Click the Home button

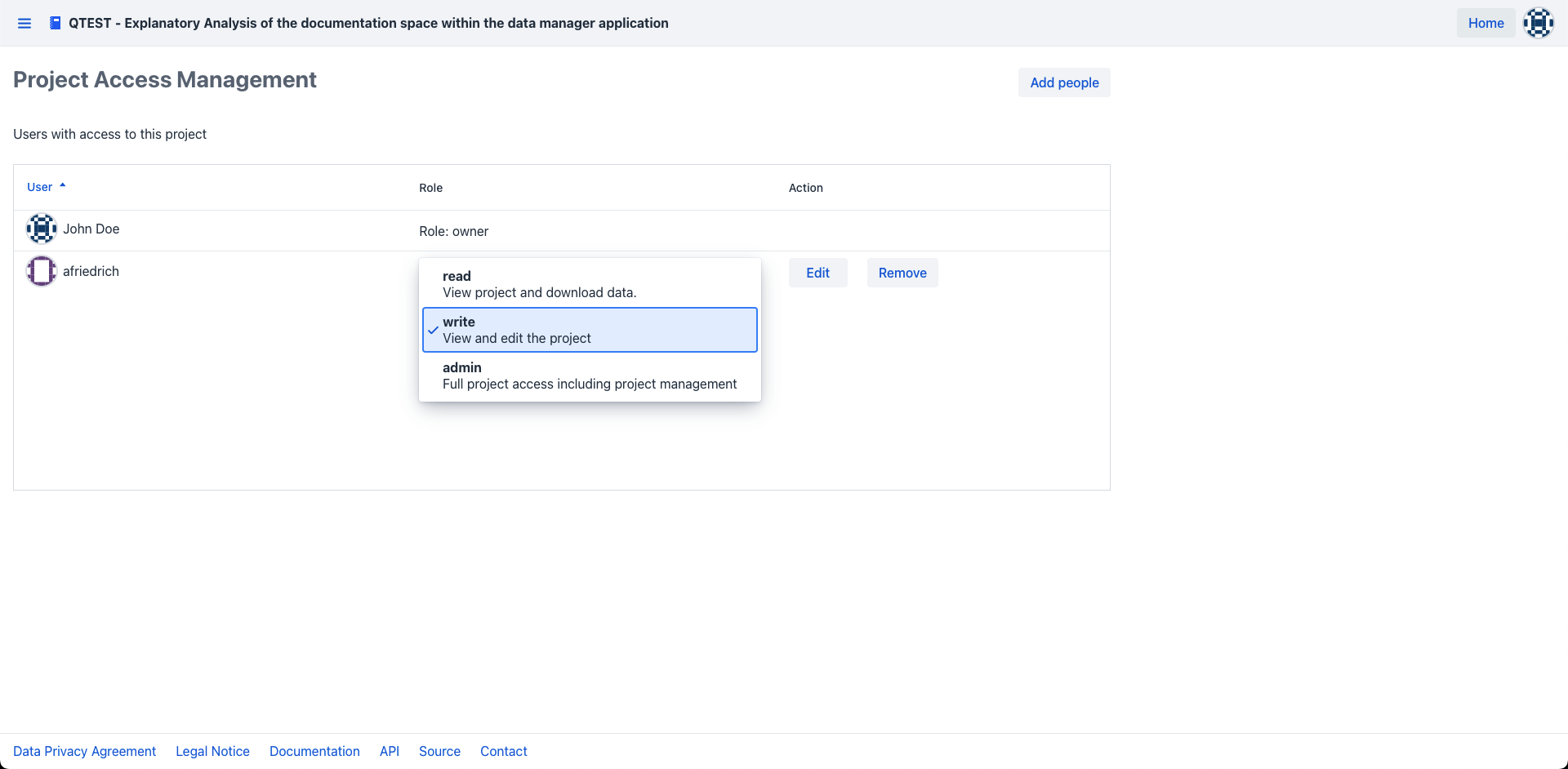(x=1486, y=23)
